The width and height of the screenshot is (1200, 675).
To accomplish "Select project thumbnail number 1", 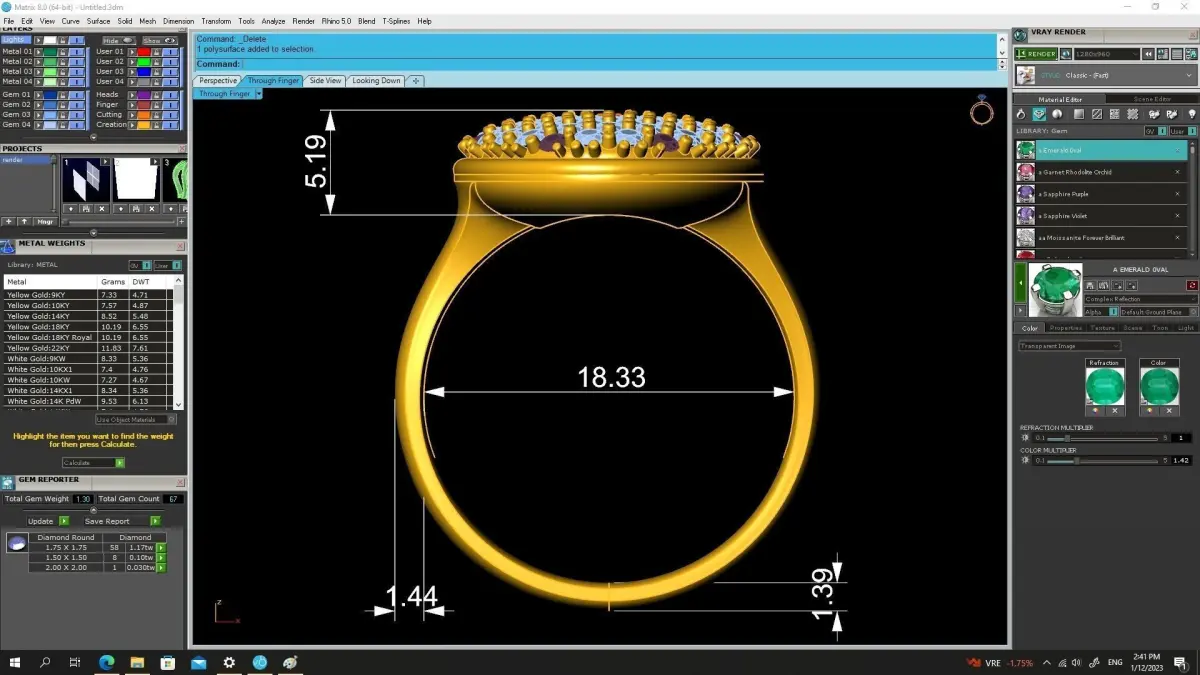I will pyautogui.click(x=85, y=181).
